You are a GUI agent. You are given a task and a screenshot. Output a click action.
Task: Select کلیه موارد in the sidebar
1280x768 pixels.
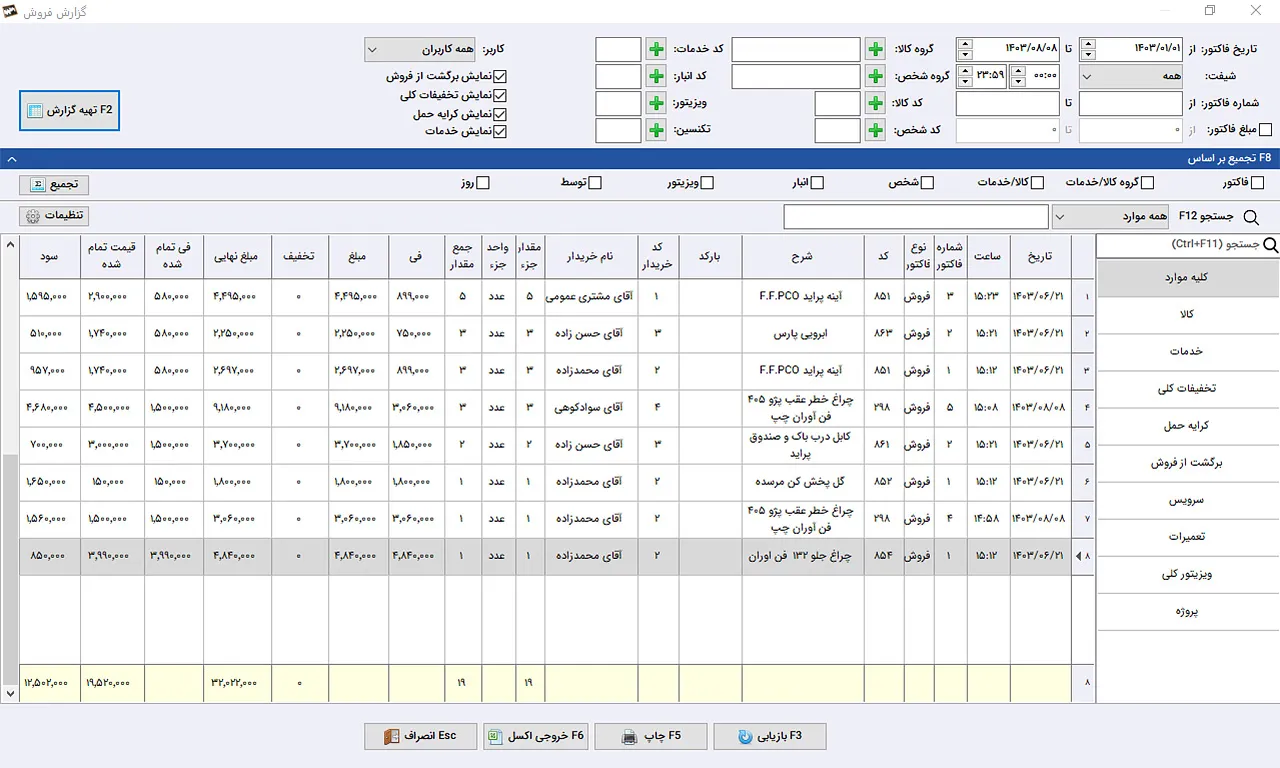1188,278
